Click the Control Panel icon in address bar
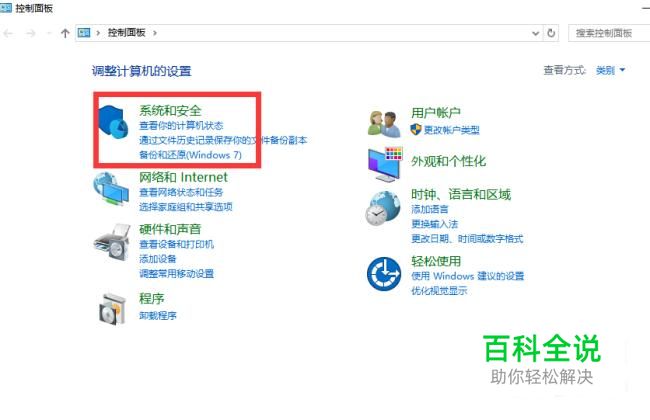650x420 pixels. 84,33
